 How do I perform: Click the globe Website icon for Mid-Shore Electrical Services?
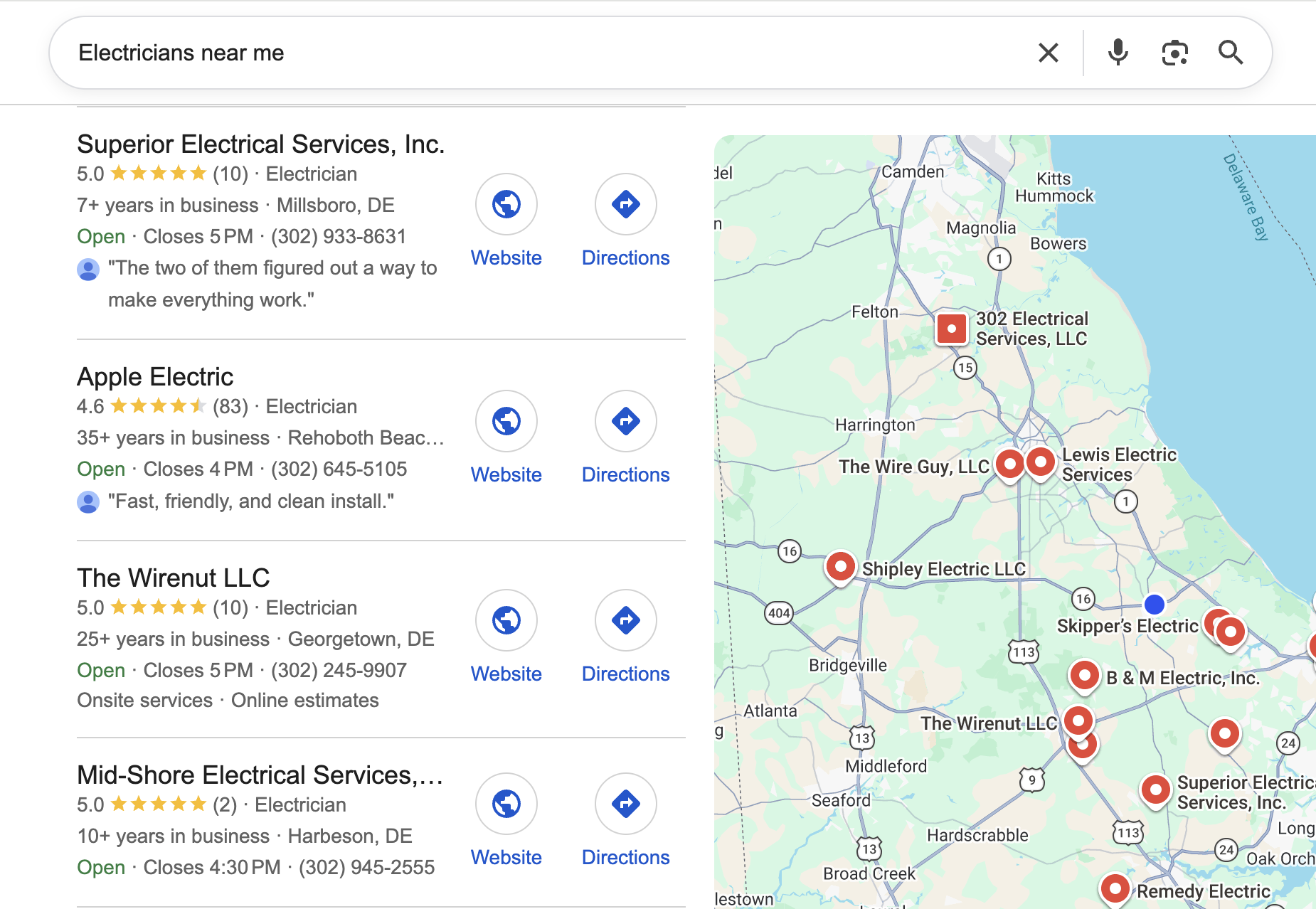point(506,804)
